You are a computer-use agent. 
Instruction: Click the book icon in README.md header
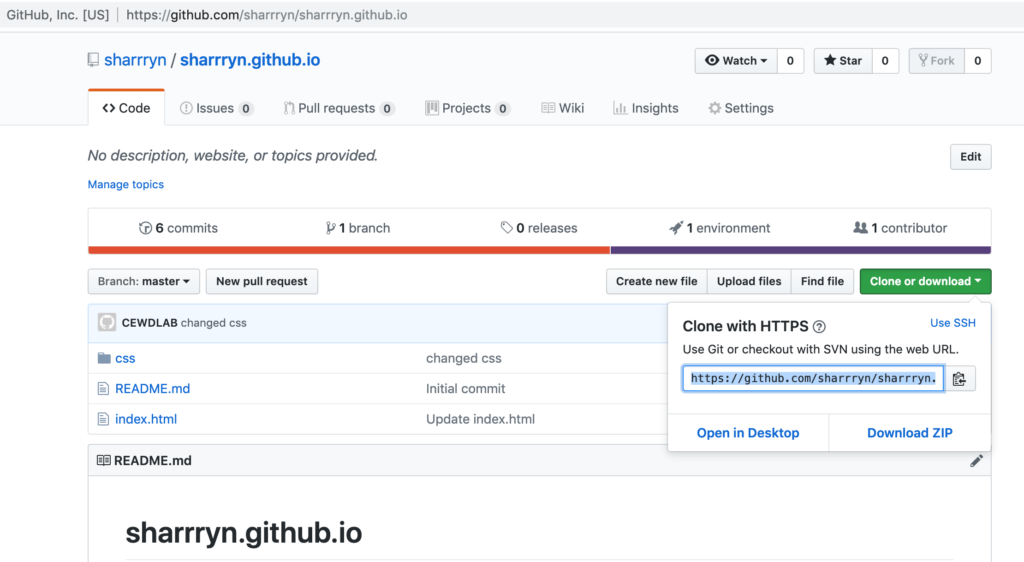pyautogui.click(x=103, y=461)
